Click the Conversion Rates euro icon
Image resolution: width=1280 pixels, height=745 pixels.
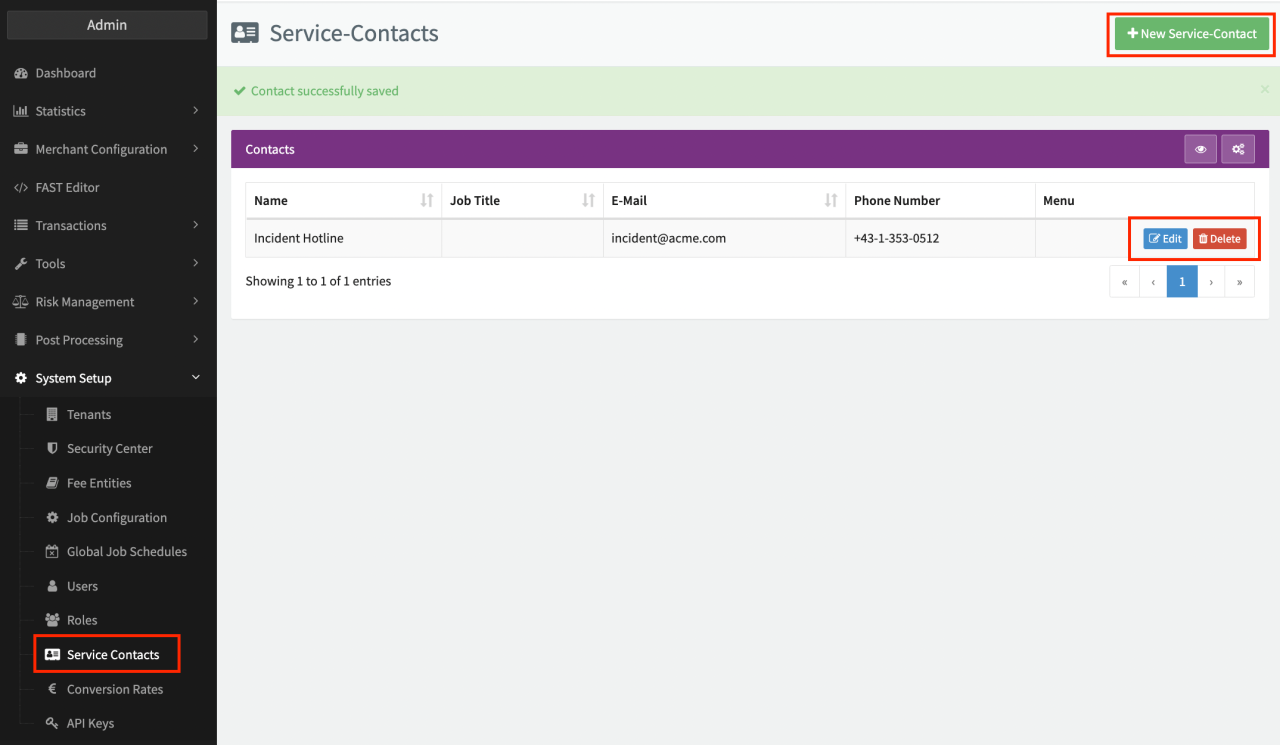[53, 689]
